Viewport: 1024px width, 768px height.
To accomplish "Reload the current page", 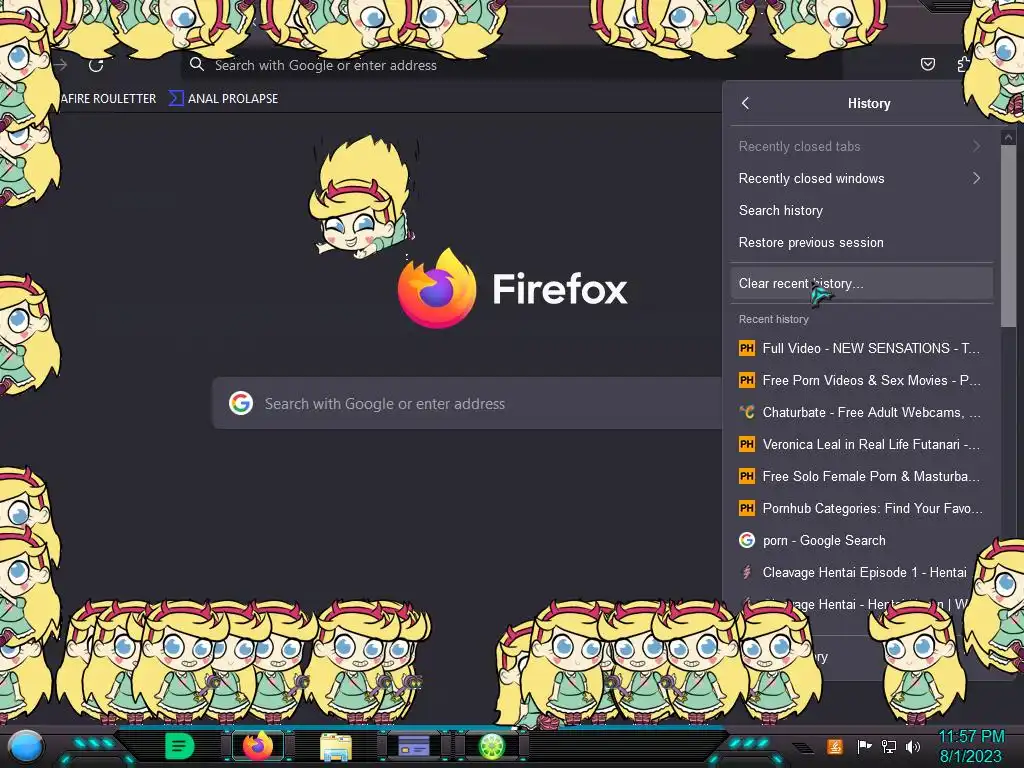I will (x=96, y=65).
